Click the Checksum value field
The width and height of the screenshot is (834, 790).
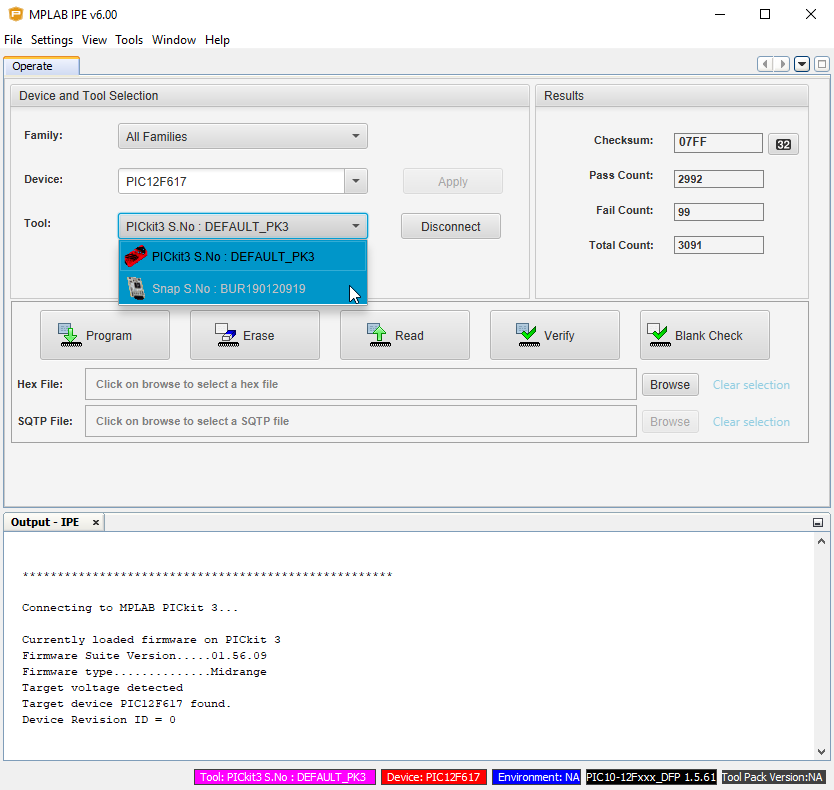pyautogui.click(x=718, y=143)
